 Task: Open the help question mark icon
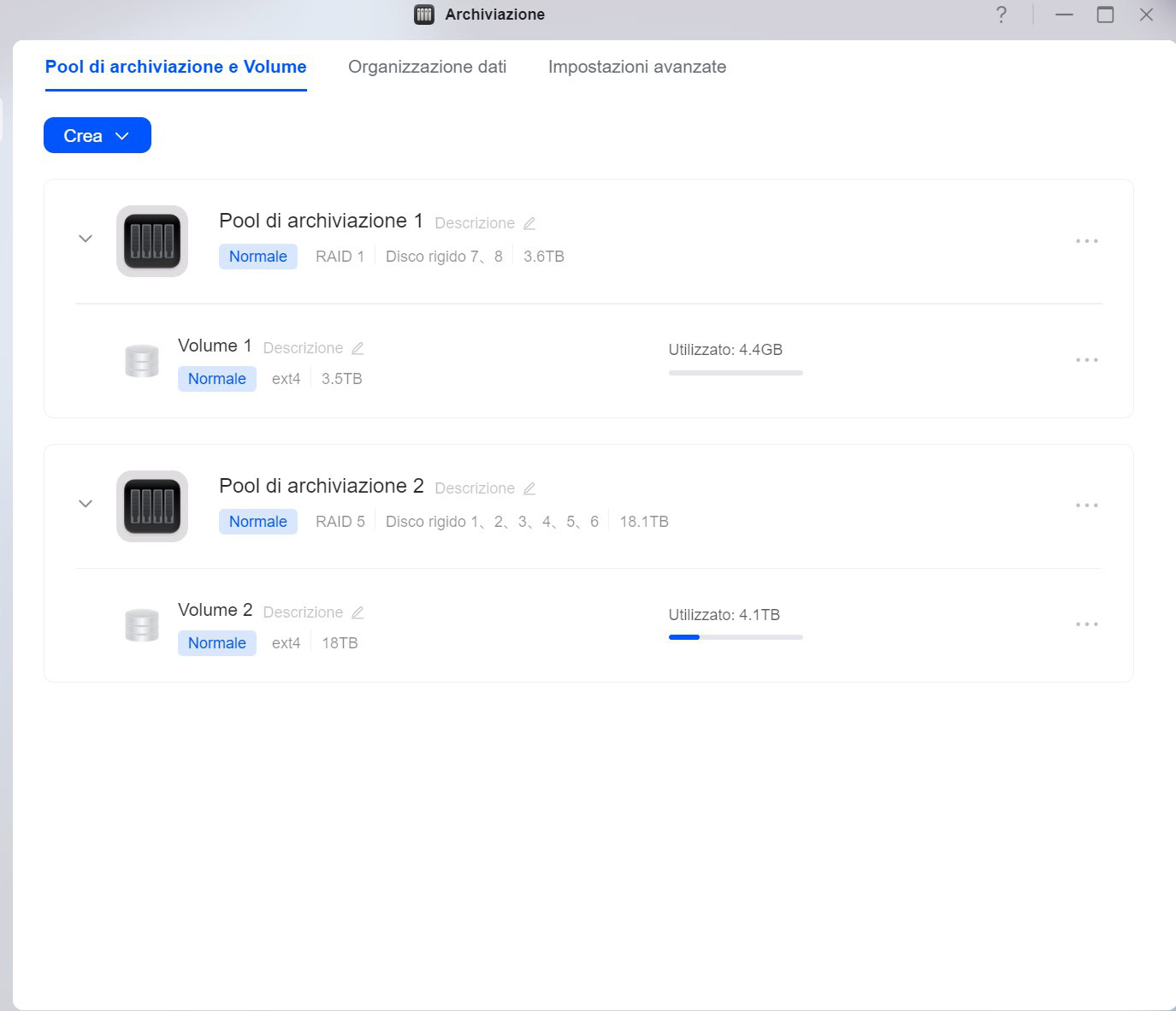coord(1001,15)
